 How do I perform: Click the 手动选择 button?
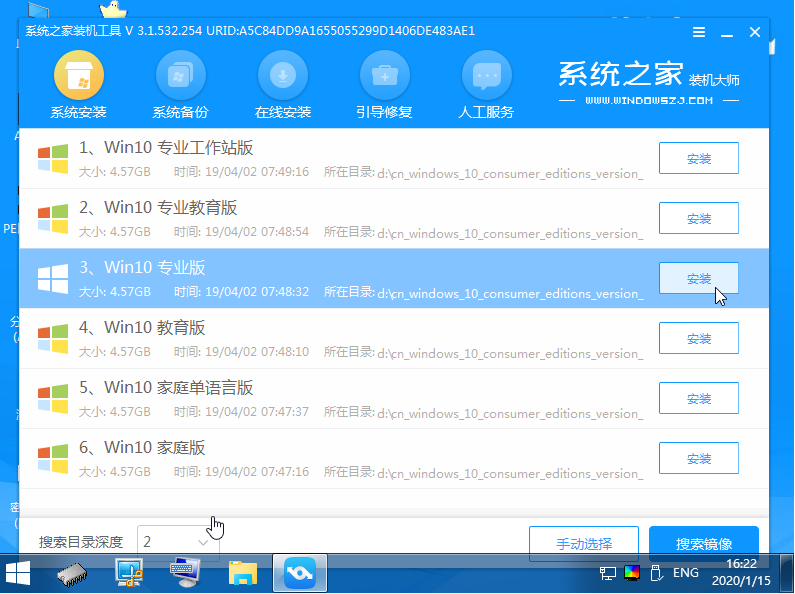584,543
